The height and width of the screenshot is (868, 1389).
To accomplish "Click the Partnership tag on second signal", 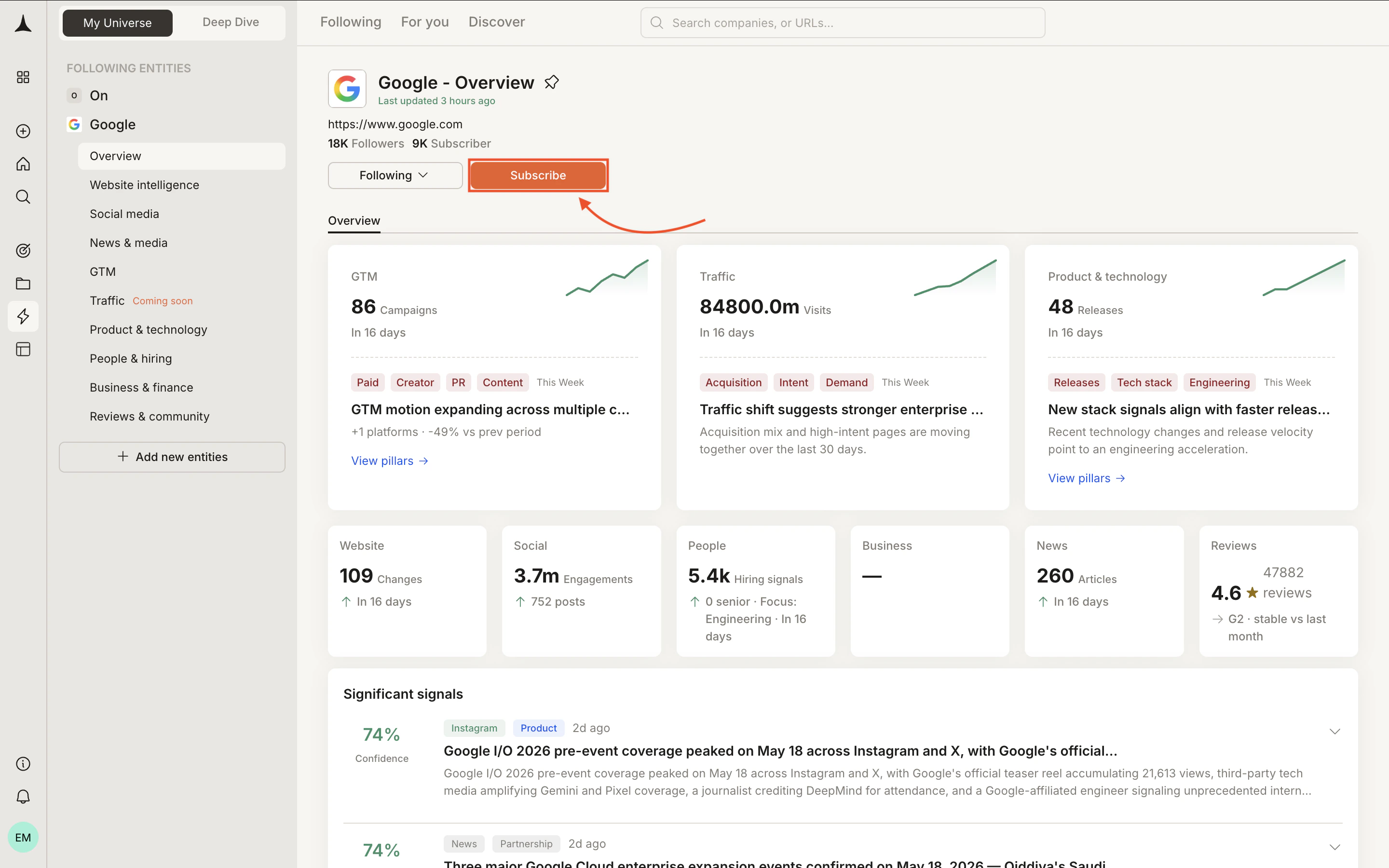I will (526, 844).
